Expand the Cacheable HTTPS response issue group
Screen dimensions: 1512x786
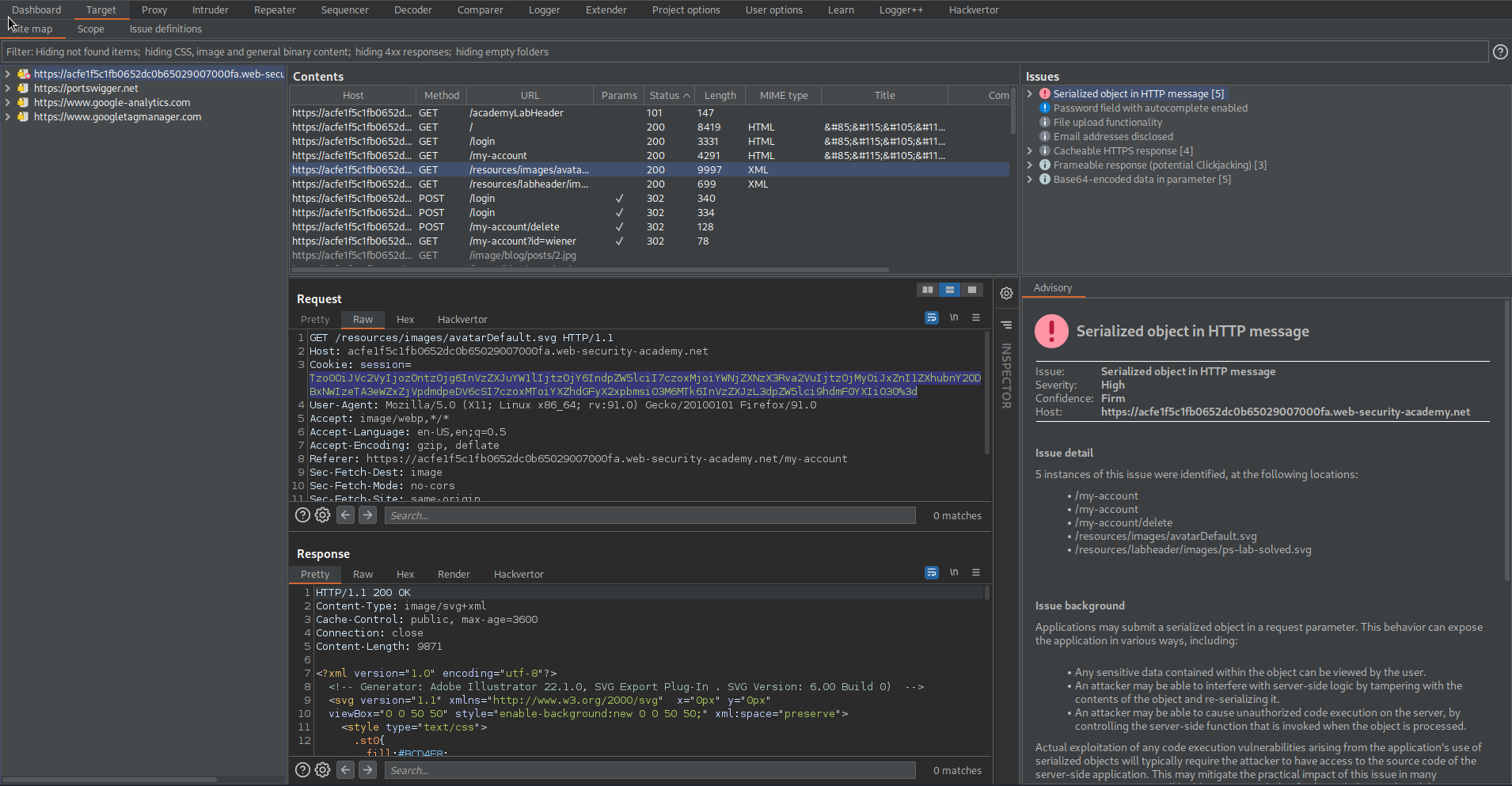tap(1030, 150)
